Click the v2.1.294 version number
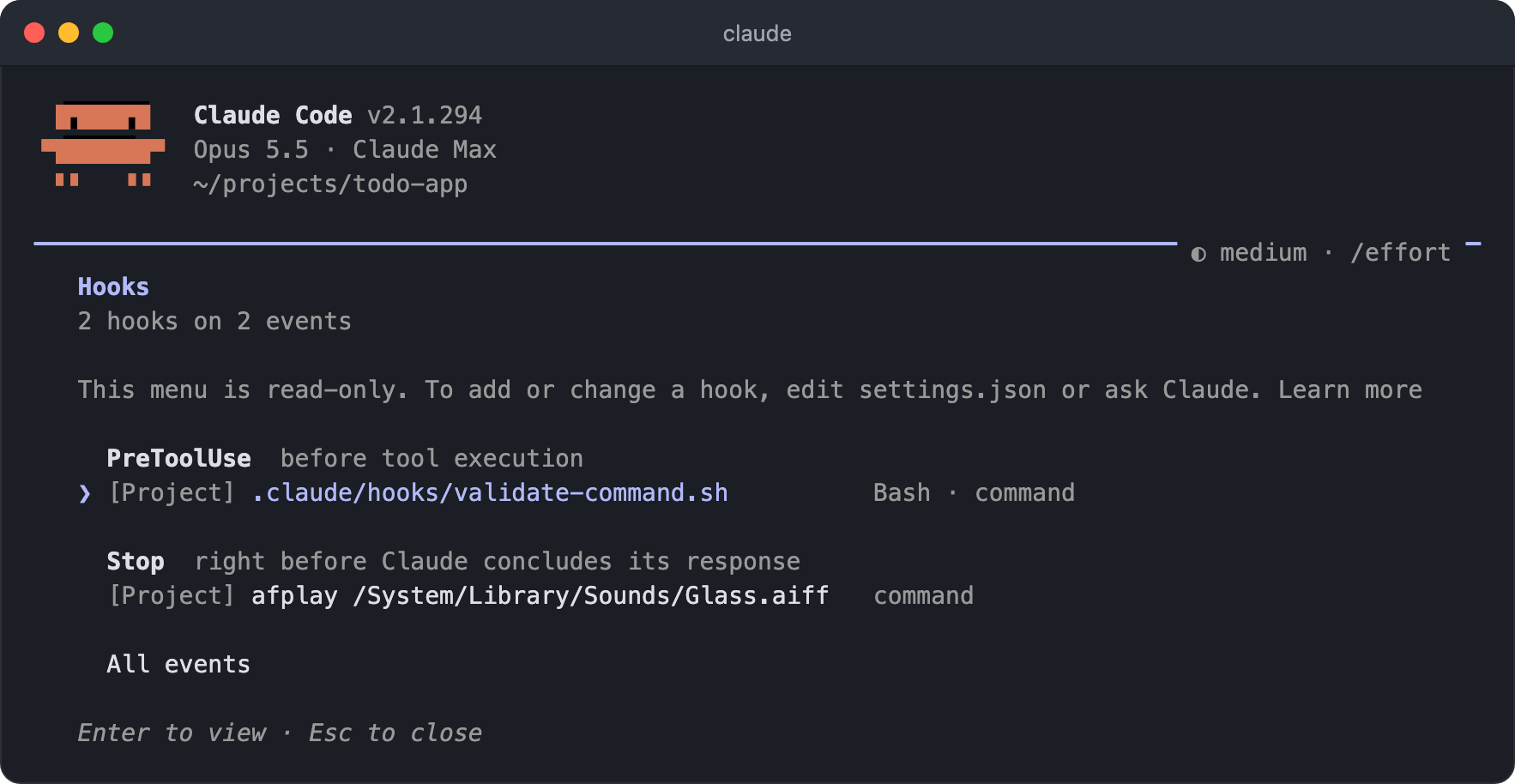 tap(425, 115)
